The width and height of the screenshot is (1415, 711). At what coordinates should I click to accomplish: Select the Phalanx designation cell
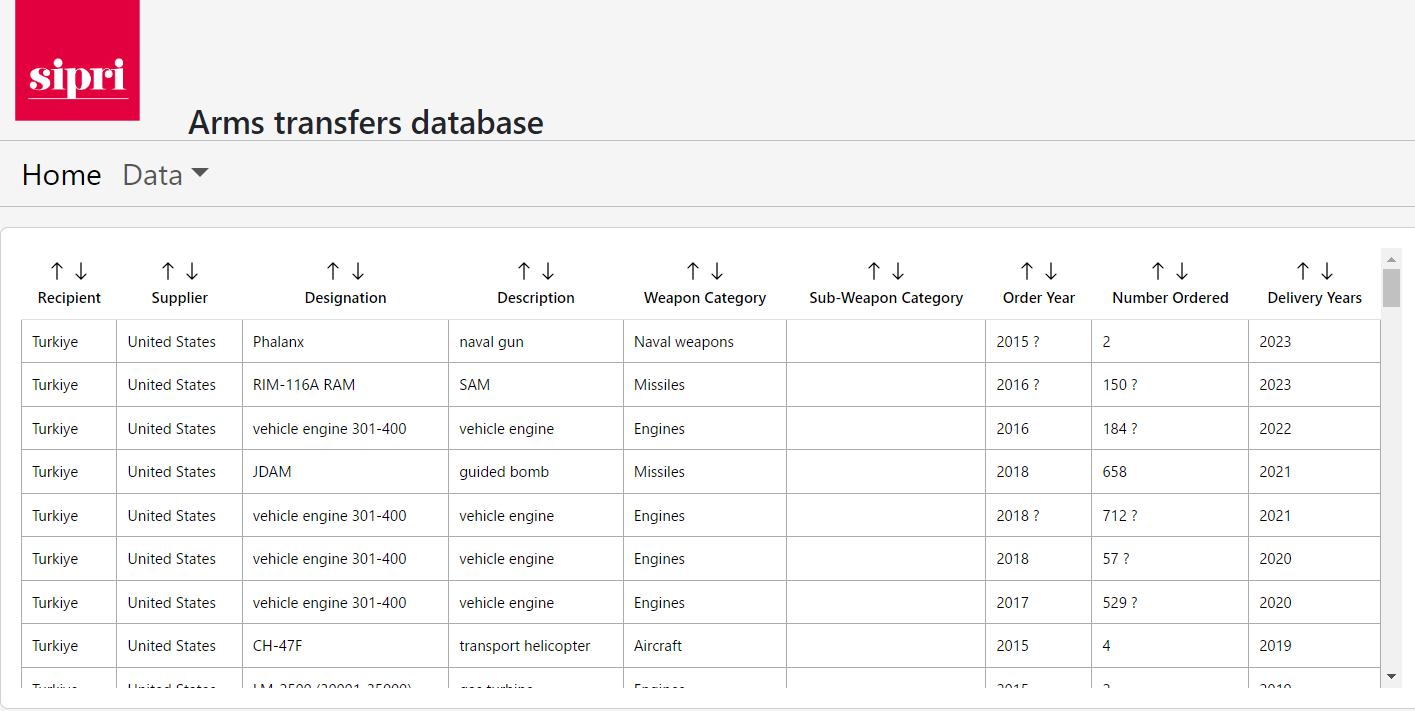pos(279,342)
